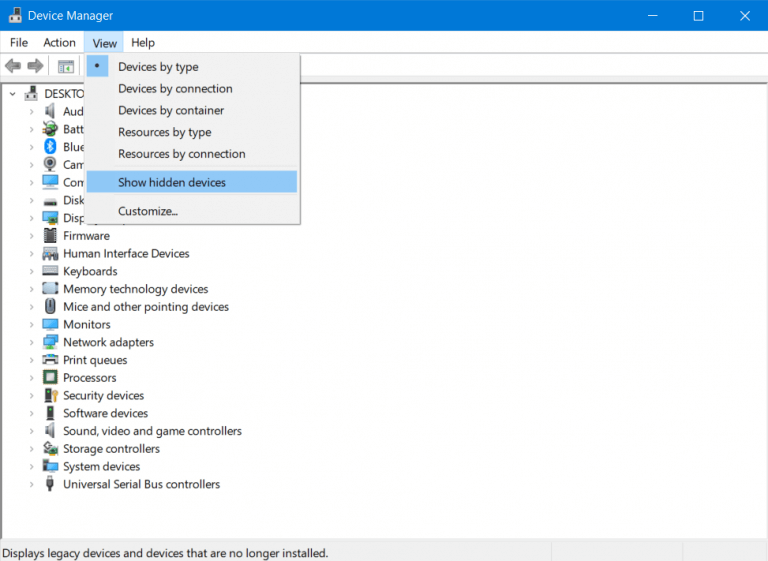Click the Bluetooth category icon
The width and height of the screenshot is (768, 561).
click(x=50, y=146)
